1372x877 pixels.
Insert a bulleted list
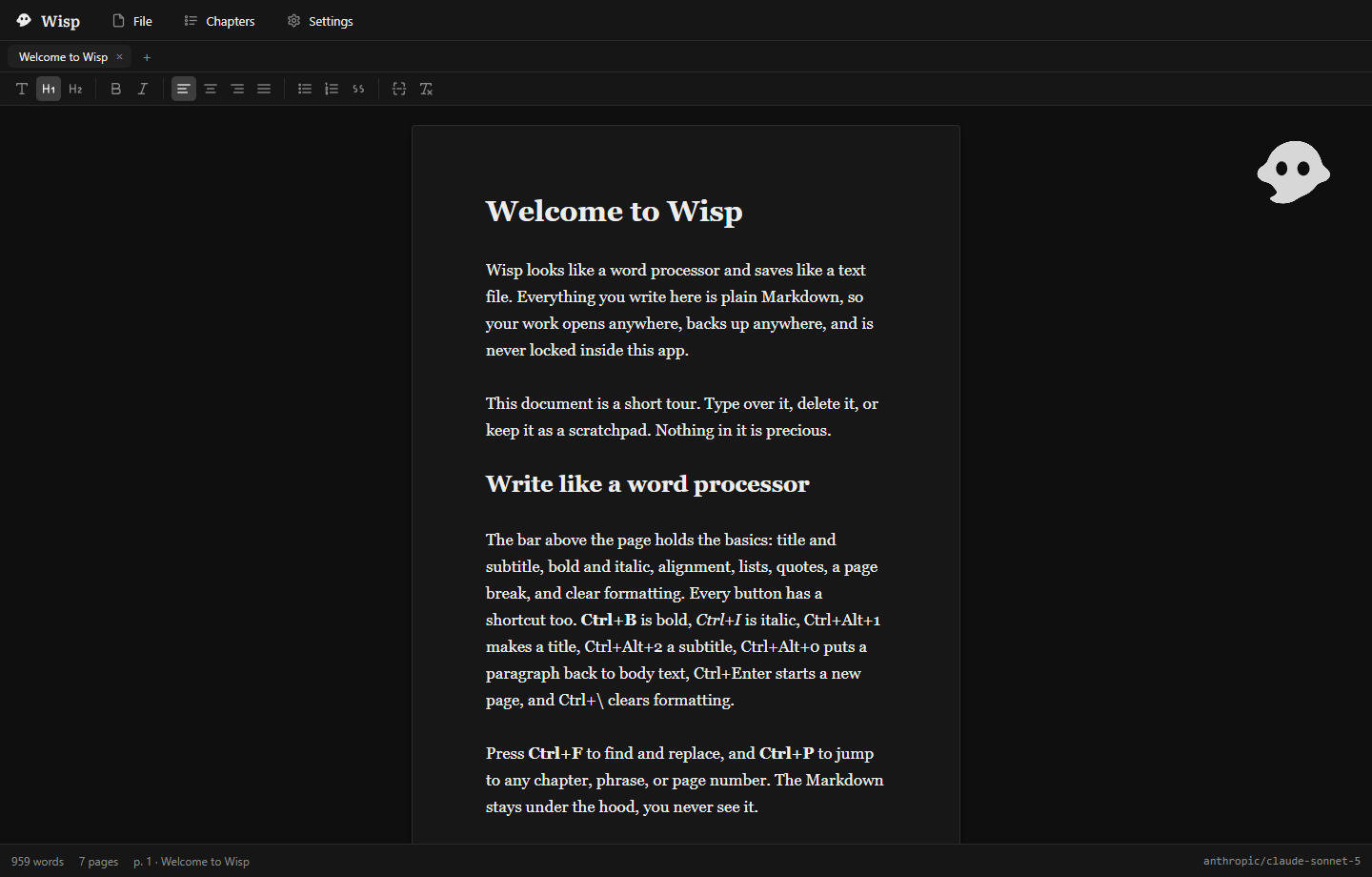pyautogui.click(x=305, y=89)
